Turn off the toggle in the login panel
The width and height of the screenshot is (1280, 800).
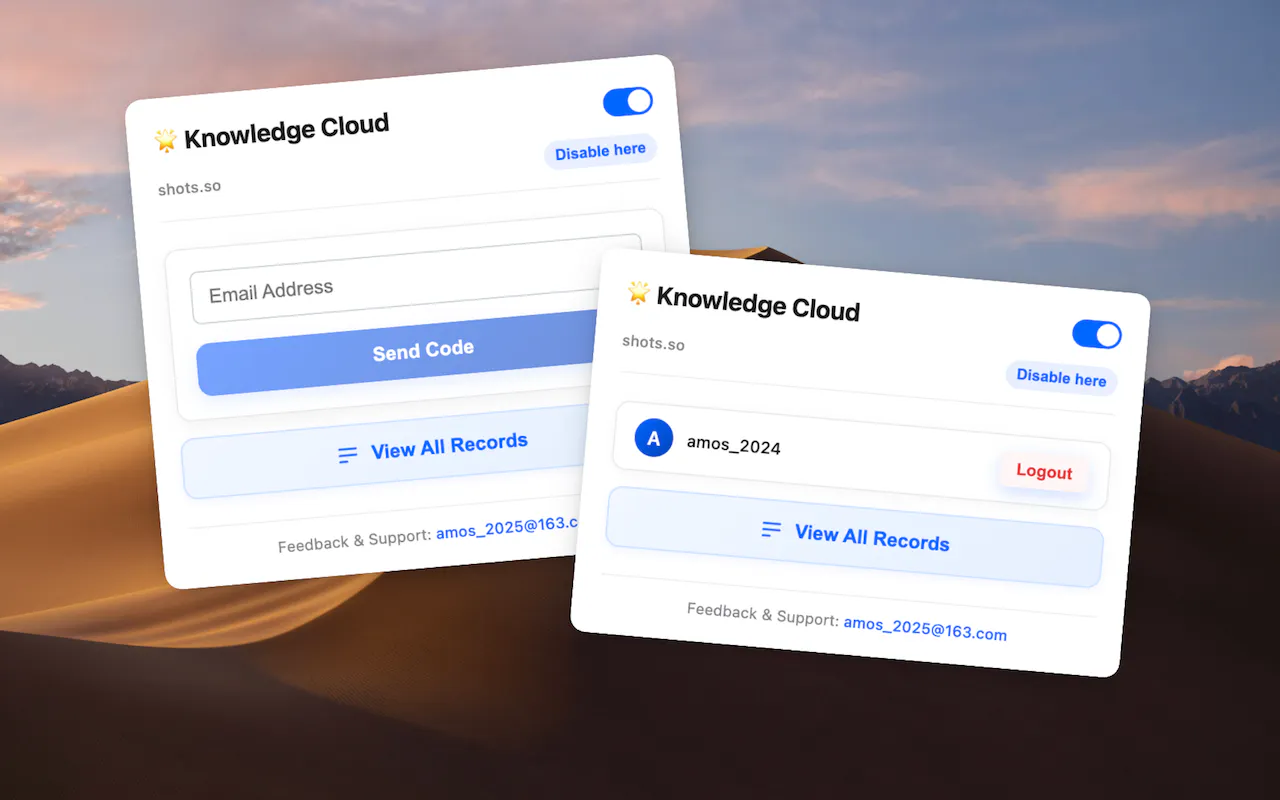point(628,102)
